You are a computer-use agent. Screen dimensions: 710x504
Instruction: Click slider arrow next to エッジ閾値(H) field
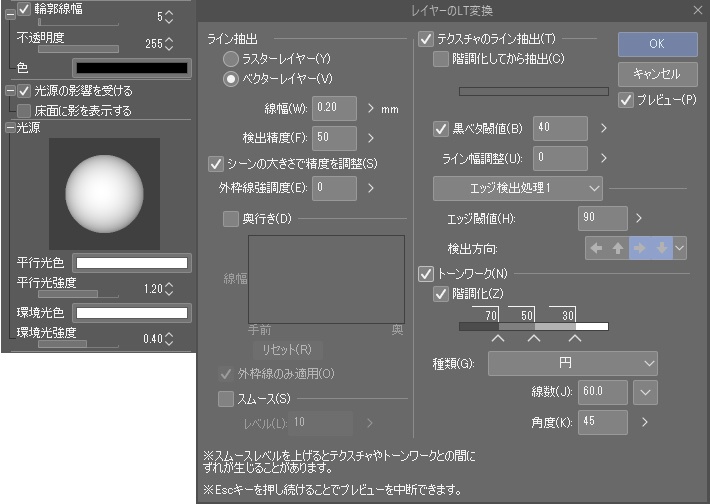(639, 218)
